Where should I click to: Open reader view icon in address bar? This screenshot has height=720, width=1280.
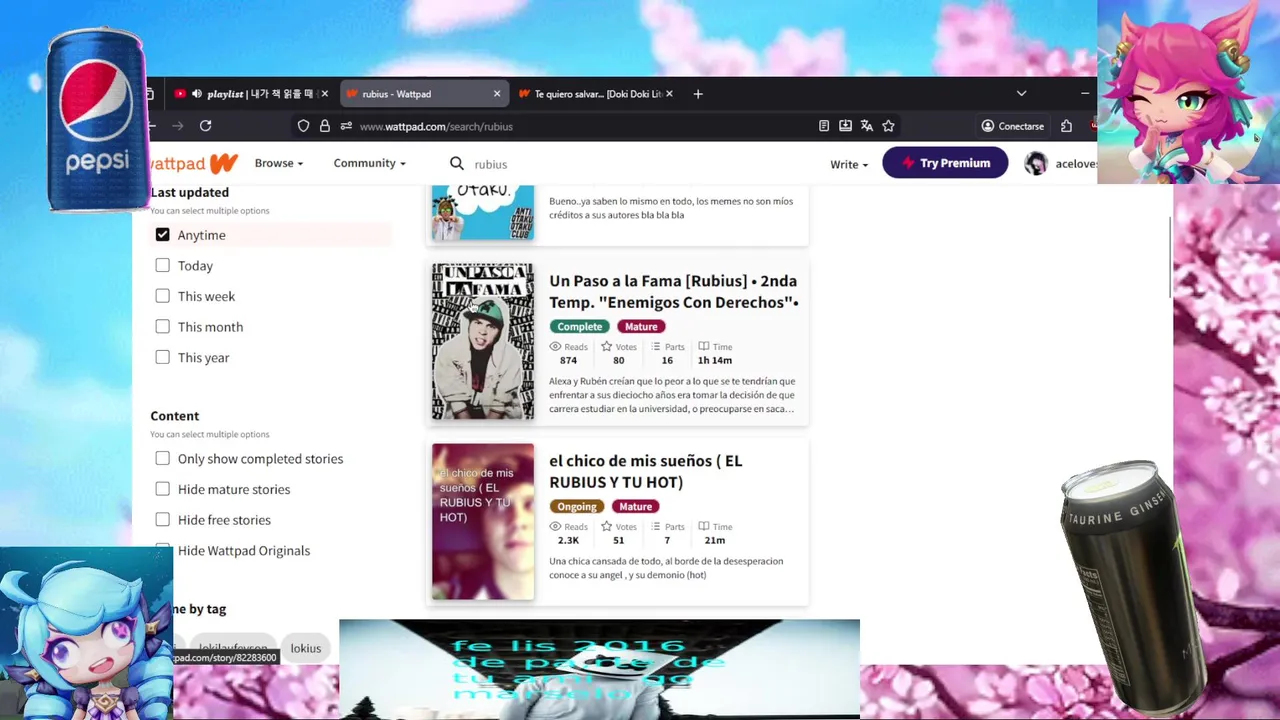point(823,126)
